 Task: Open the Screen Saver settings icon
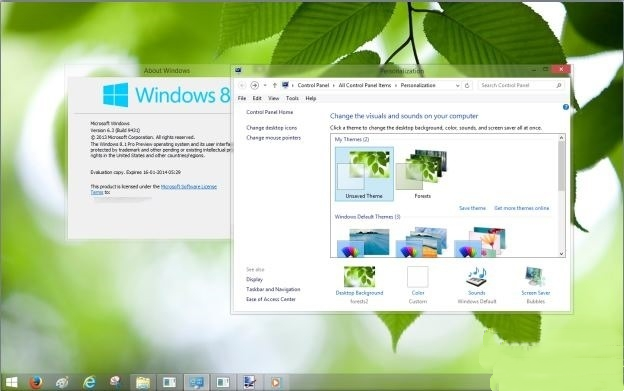pyautogui.click(x=534, y=277)
